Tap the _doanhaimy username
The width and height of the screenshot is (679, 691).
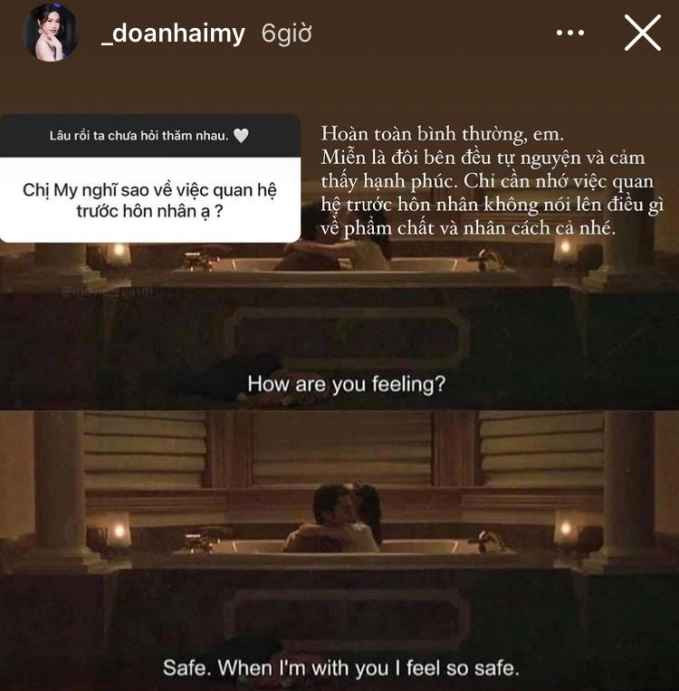pyautogui.click(x=173, y=34)
